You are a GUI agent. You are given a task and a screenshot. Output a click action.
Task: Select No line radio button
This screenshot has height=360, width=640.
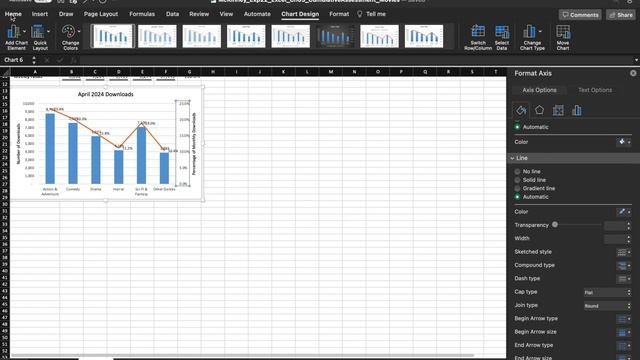point(517,171)
